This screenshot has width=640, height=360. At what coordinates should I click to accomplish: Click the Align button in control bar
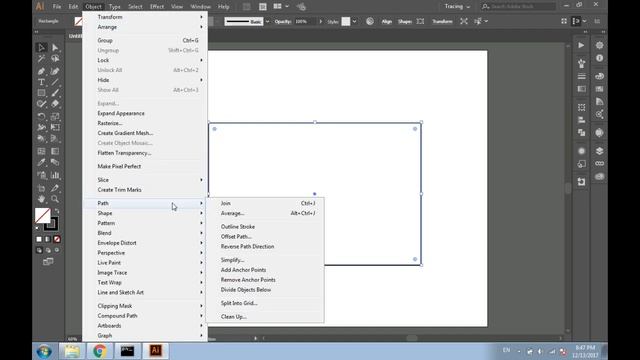click(387, 21)
